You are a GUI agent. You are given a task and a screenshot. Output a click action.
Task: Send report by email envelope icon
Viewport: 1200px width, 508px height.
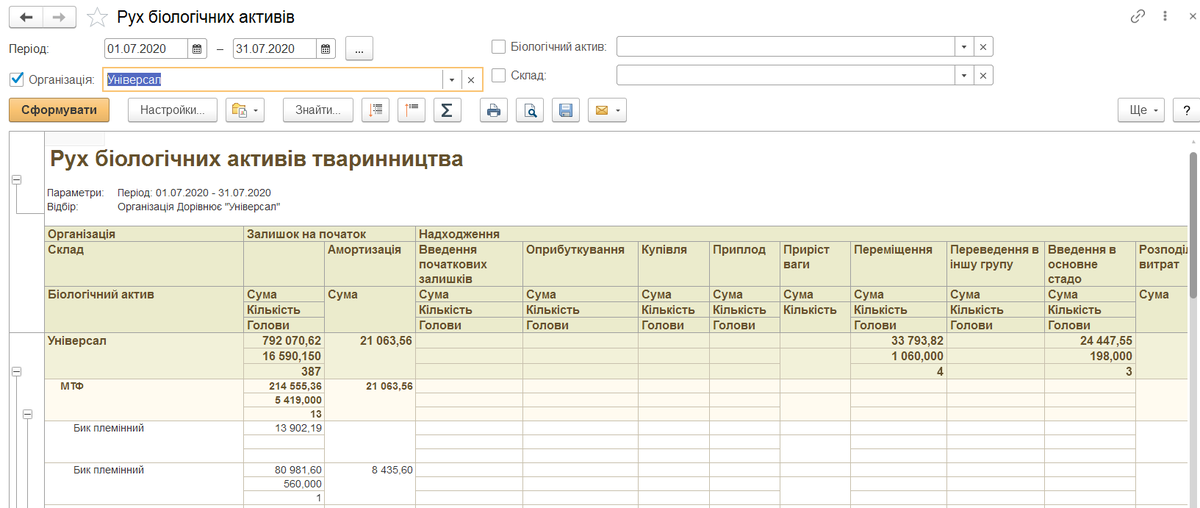[607, 111]
